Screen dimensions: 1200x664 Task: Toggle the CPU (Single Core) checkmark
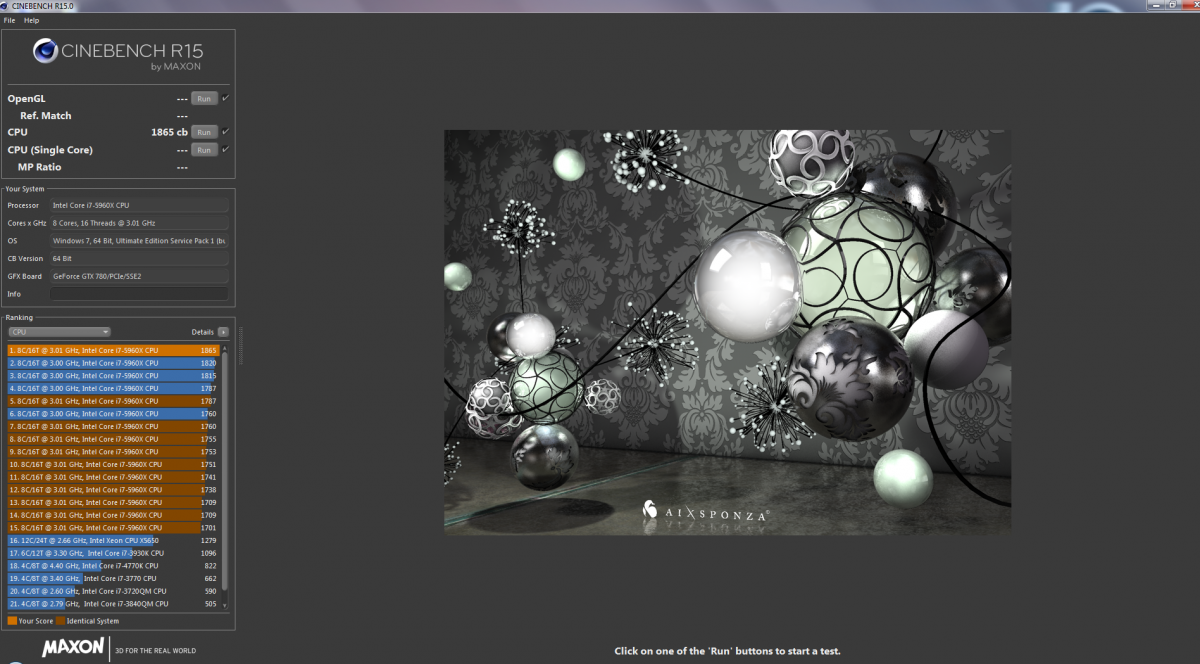[x=226, y=150]
